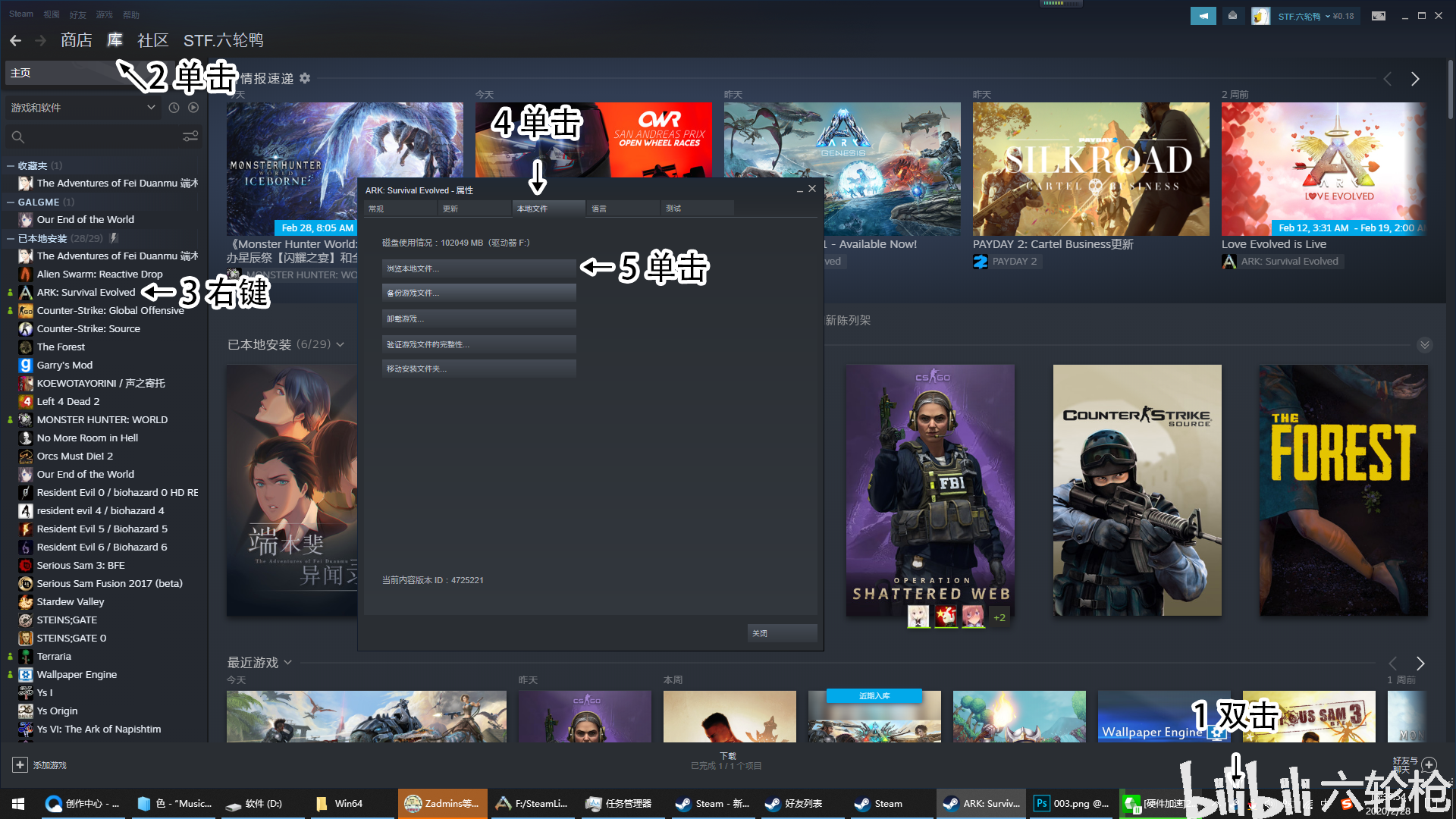Click the add game plus icon
Viewport: 1456px width, 819px height.
(20, 765)
